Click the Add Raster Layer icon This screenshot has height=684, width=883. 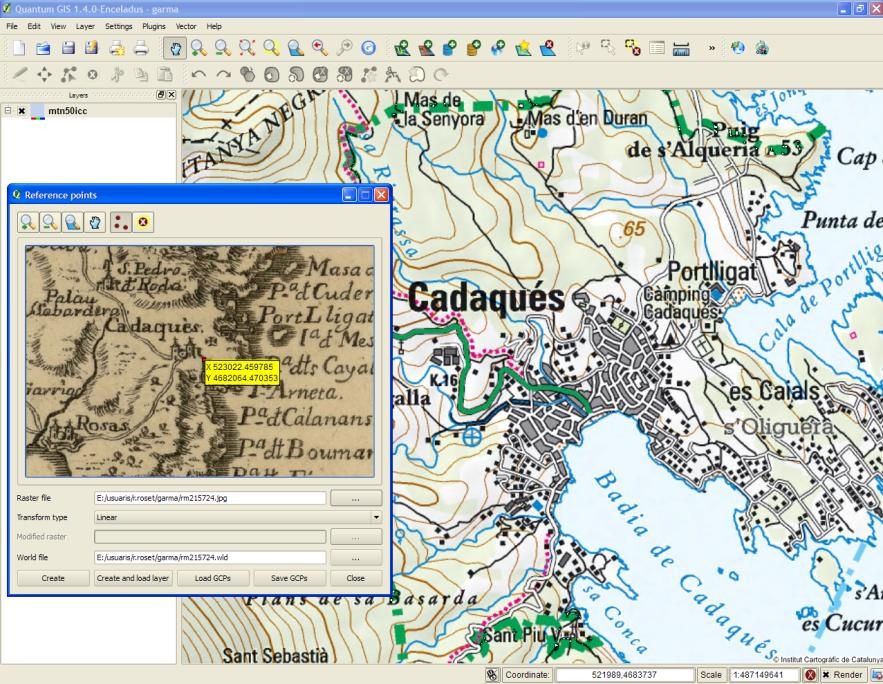426,48
